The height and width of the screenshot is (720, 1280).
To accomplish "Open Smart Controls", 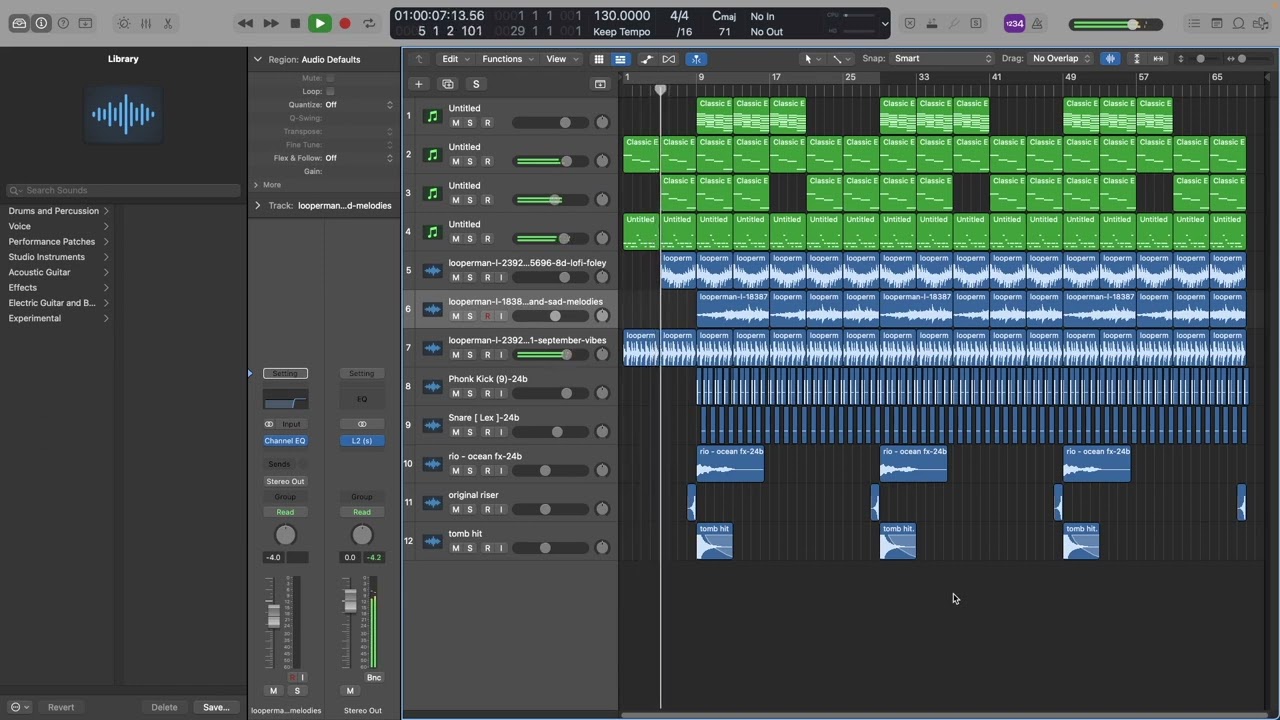I will pos(123,23).
